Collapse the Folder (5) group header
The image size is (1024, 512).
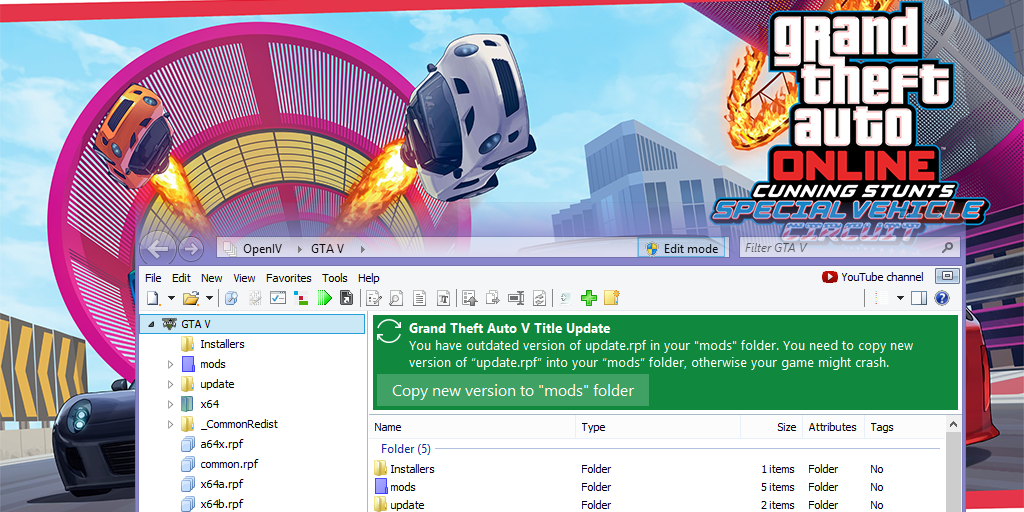pos(406,449)
